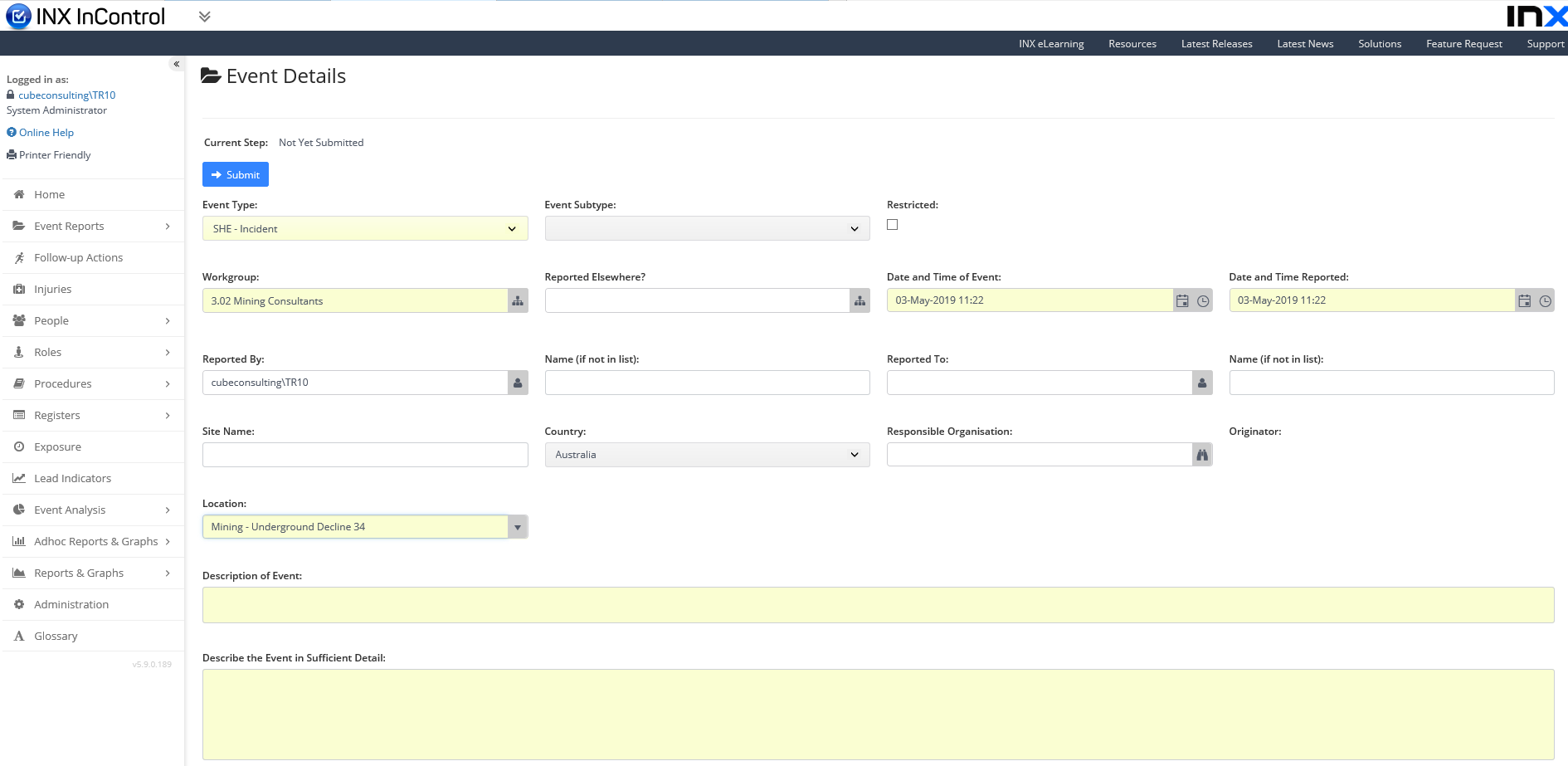Open the Latest Releases menu item

pos(1216,43)
